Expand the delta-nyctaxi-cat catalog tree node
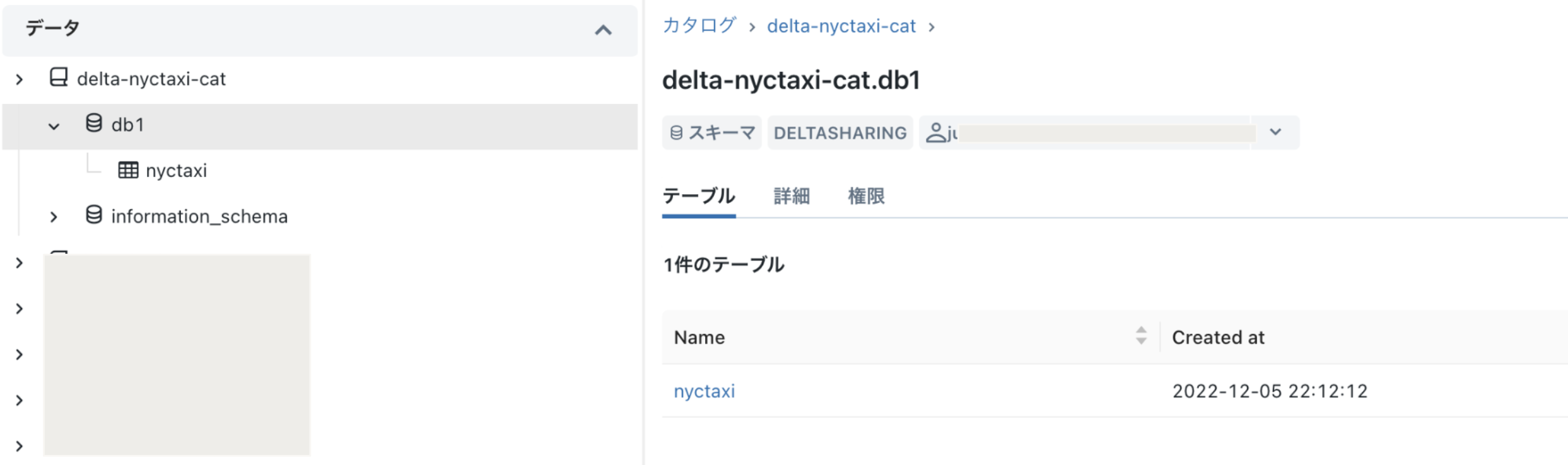The height and width of the screenshot is (465, 1568). pyautogui.click(x=20, y=79)
